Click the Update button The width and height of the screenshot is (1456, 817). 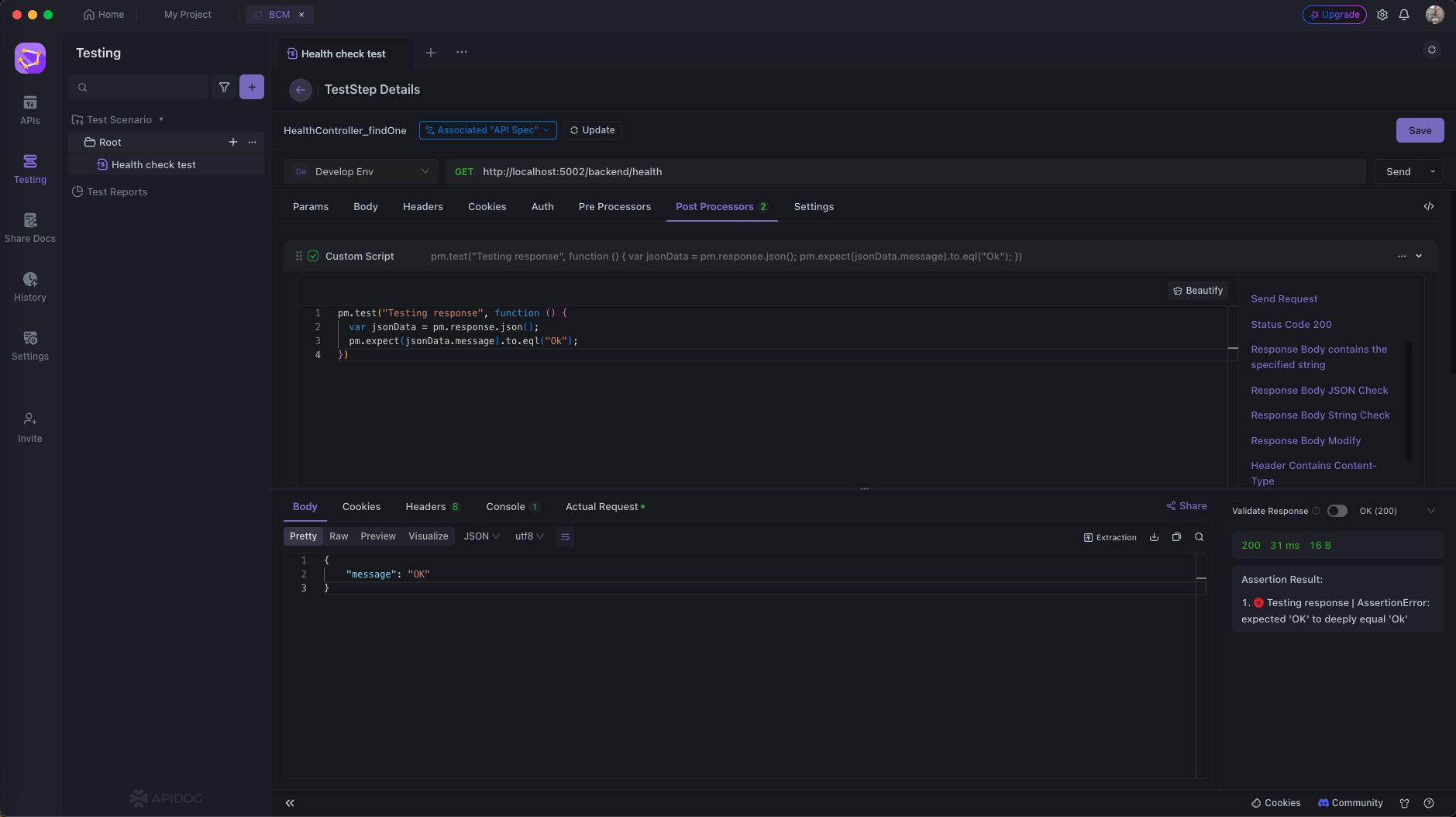pyautogui.click(x=593, y=130)
